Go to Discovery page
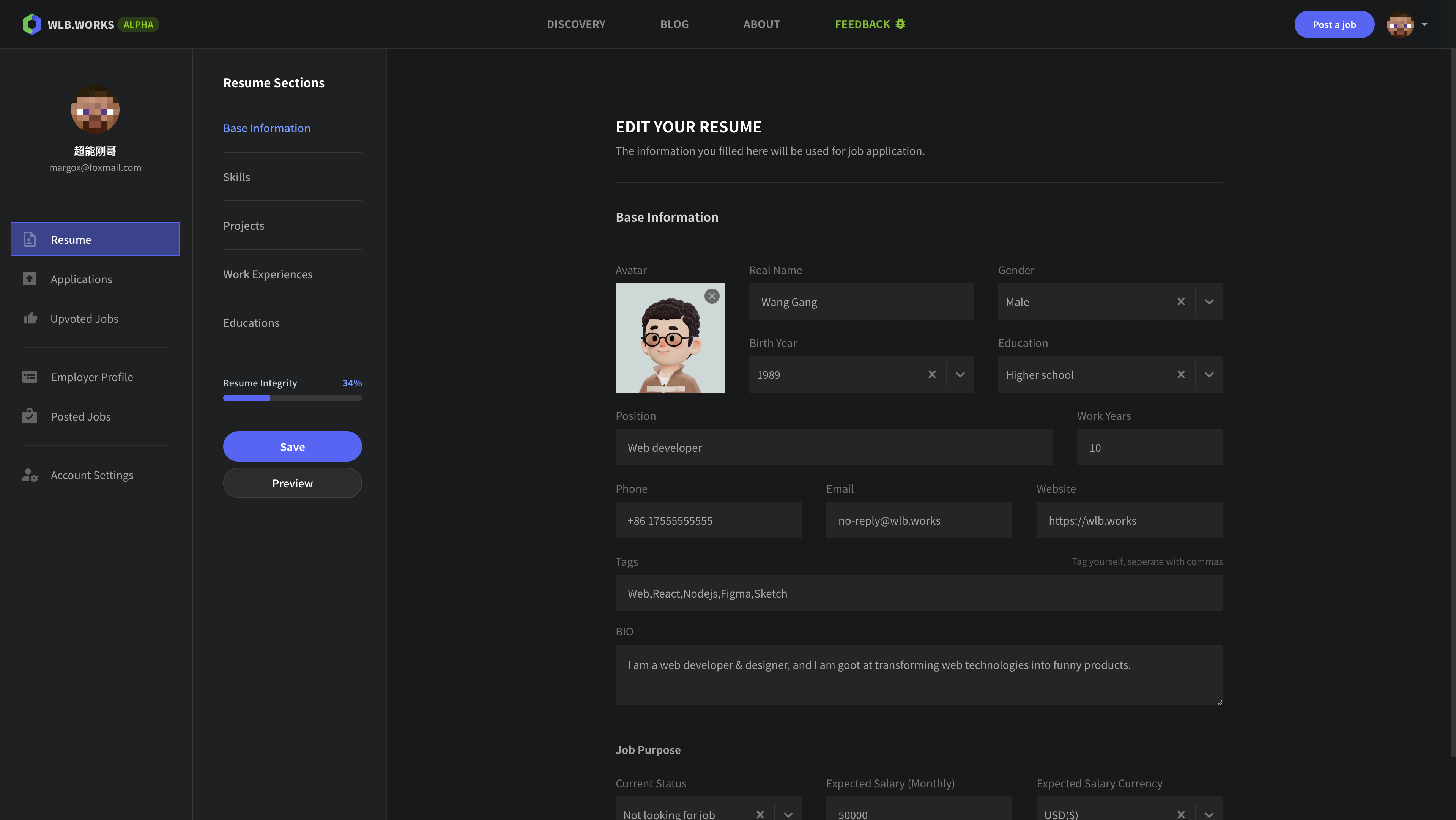This screenshot has width=1456, height=820. (575, 24)
